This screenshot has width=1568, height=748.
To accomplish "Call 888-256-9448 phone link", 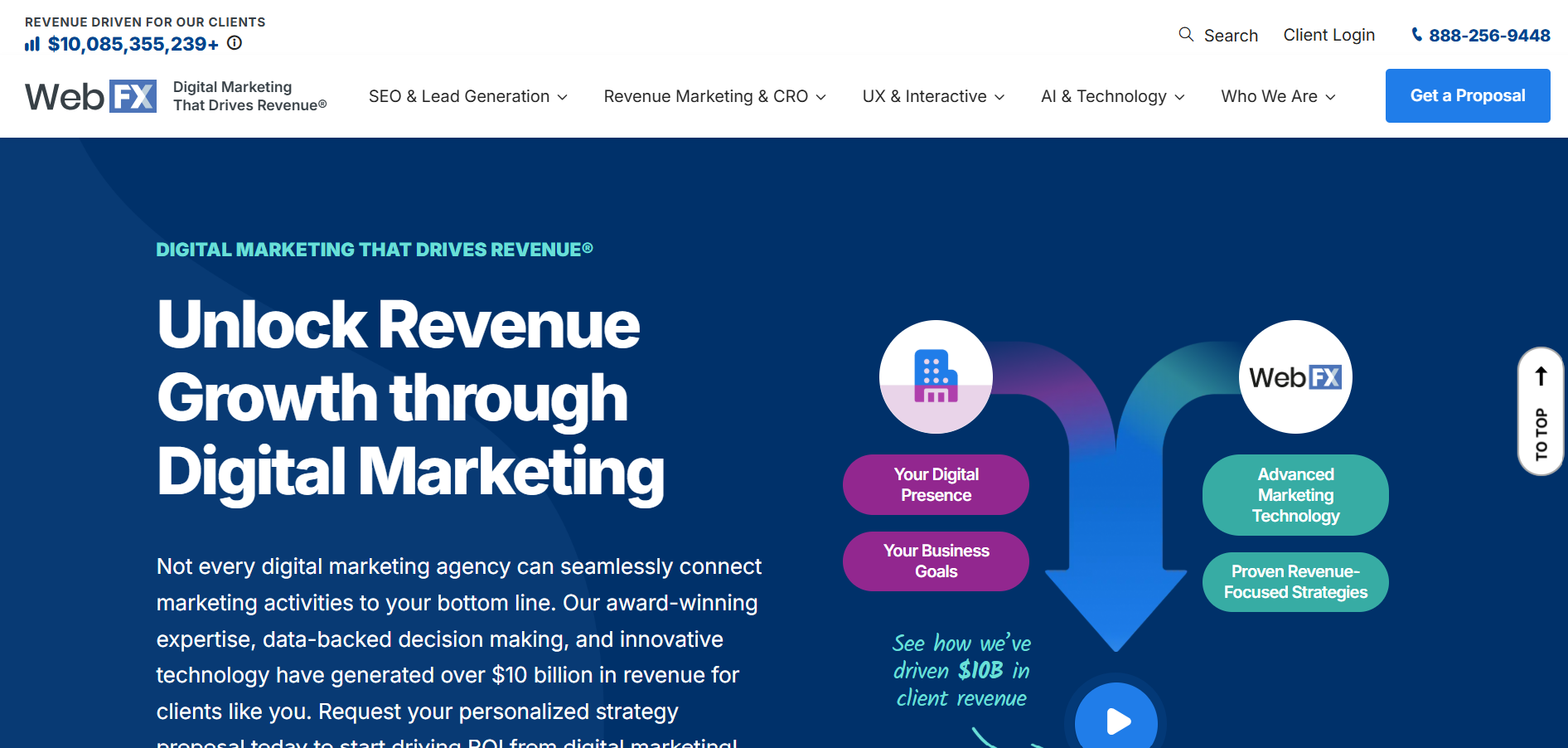I will (x=1489, y=35).
